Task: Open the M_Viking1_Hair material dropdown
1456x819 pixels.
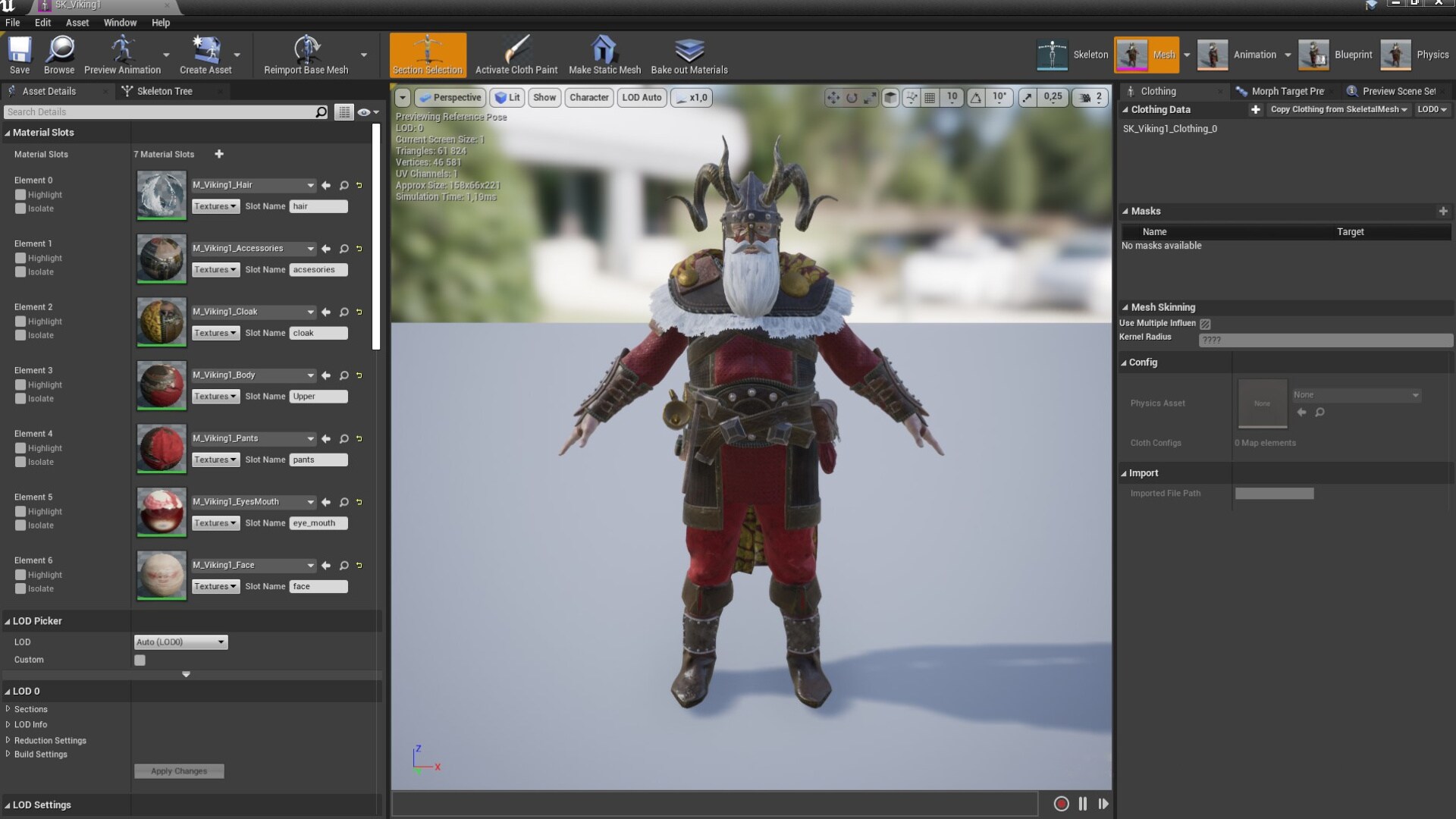Action: [310, 185]
